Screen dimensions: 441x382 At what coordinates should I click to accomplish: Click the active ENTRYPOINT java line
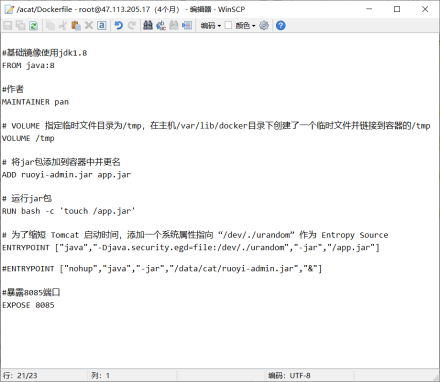191,247
